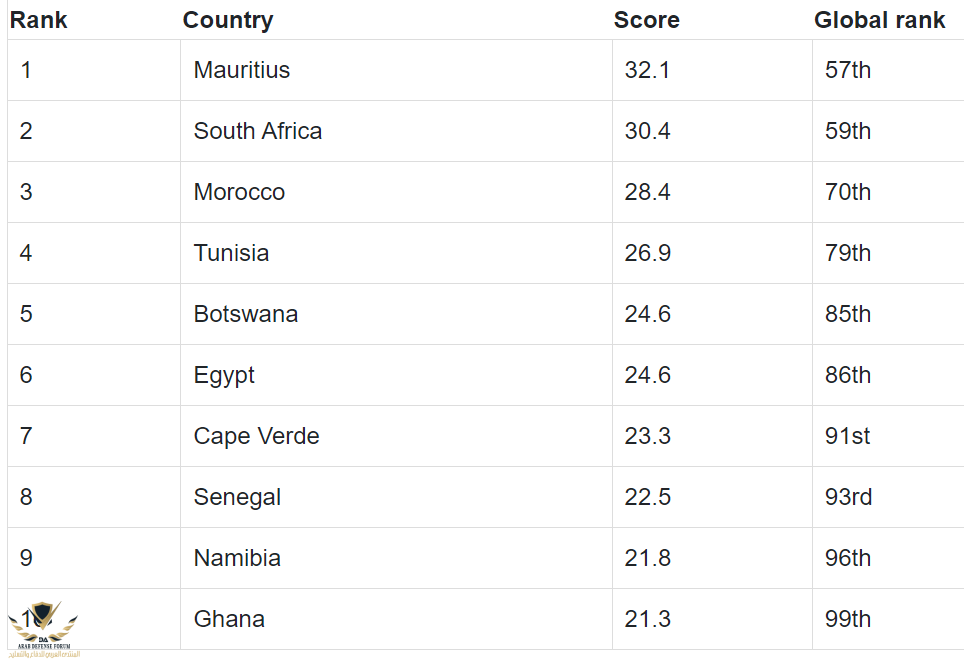Click the Egypt table cell
Image resolution: width=964 pixels, height=660 pixels.
tap(397, 375)
